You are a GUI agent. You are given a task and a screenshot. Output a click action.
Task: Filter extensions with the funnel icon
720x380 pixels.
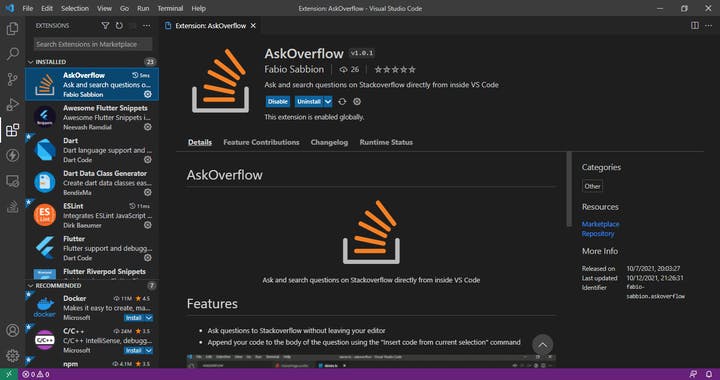(105, 26)
